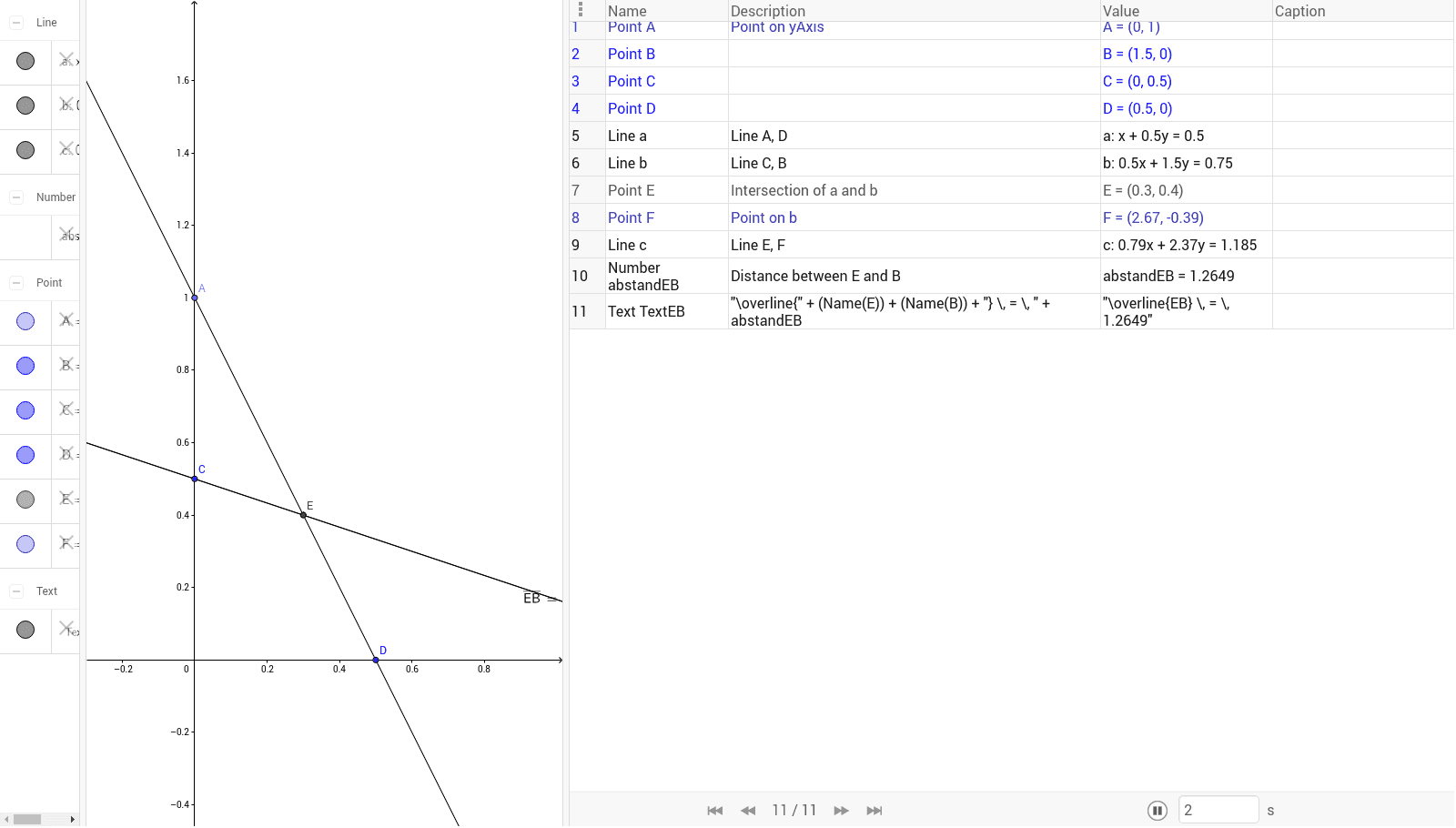Click value 'c: 0.79x + 2.37y = 1.185'

tap(1179, 245)
